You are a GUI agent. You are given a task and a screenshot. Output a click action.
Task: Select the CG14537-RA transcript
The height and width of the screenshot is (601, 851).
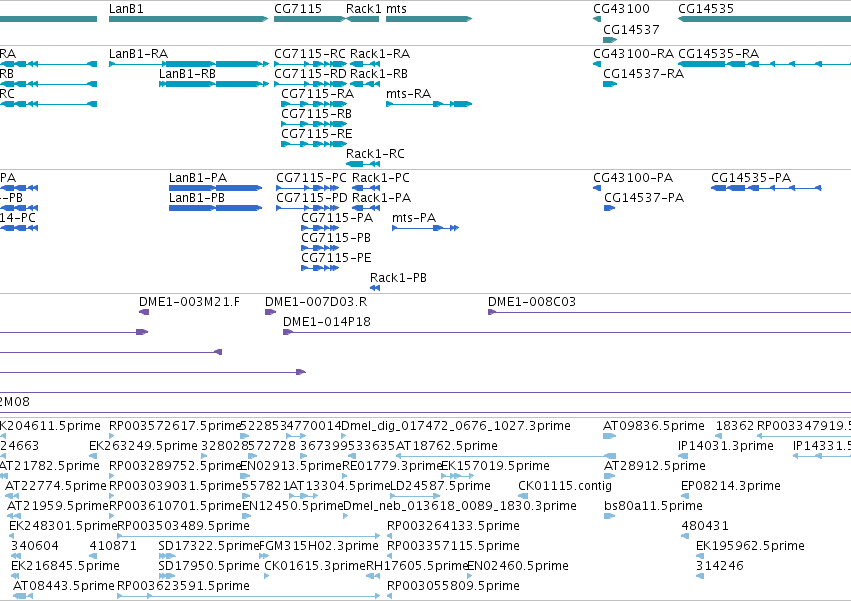click(x=610, y=84)
